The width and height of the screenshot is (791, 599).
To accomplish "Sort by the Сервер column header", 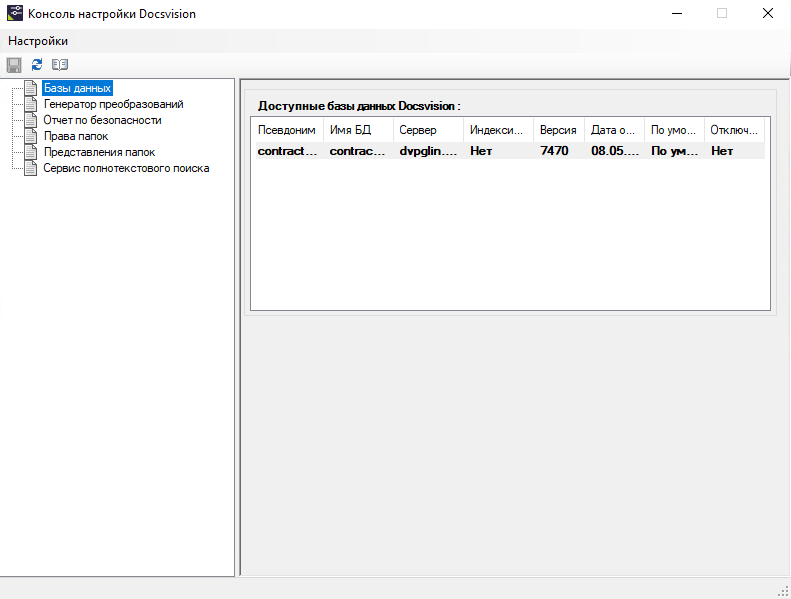I will (x=428, y=130).
